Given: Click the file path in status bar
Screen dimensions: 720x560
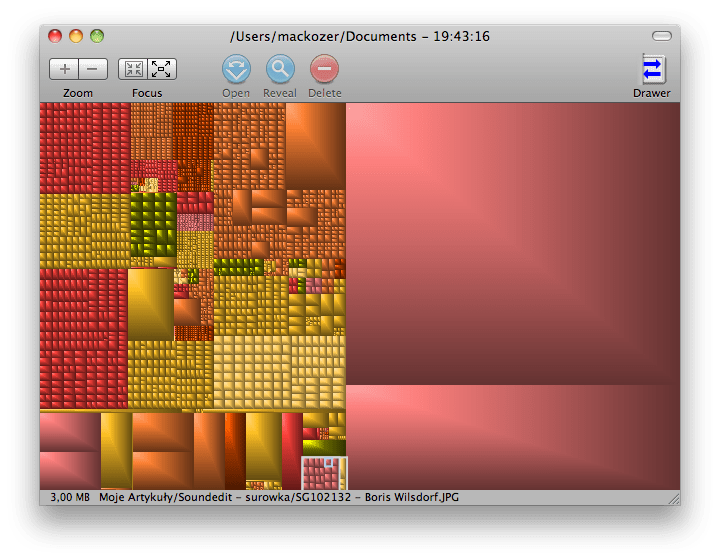Looking at the screenshot, I should [x=279, y=498].
